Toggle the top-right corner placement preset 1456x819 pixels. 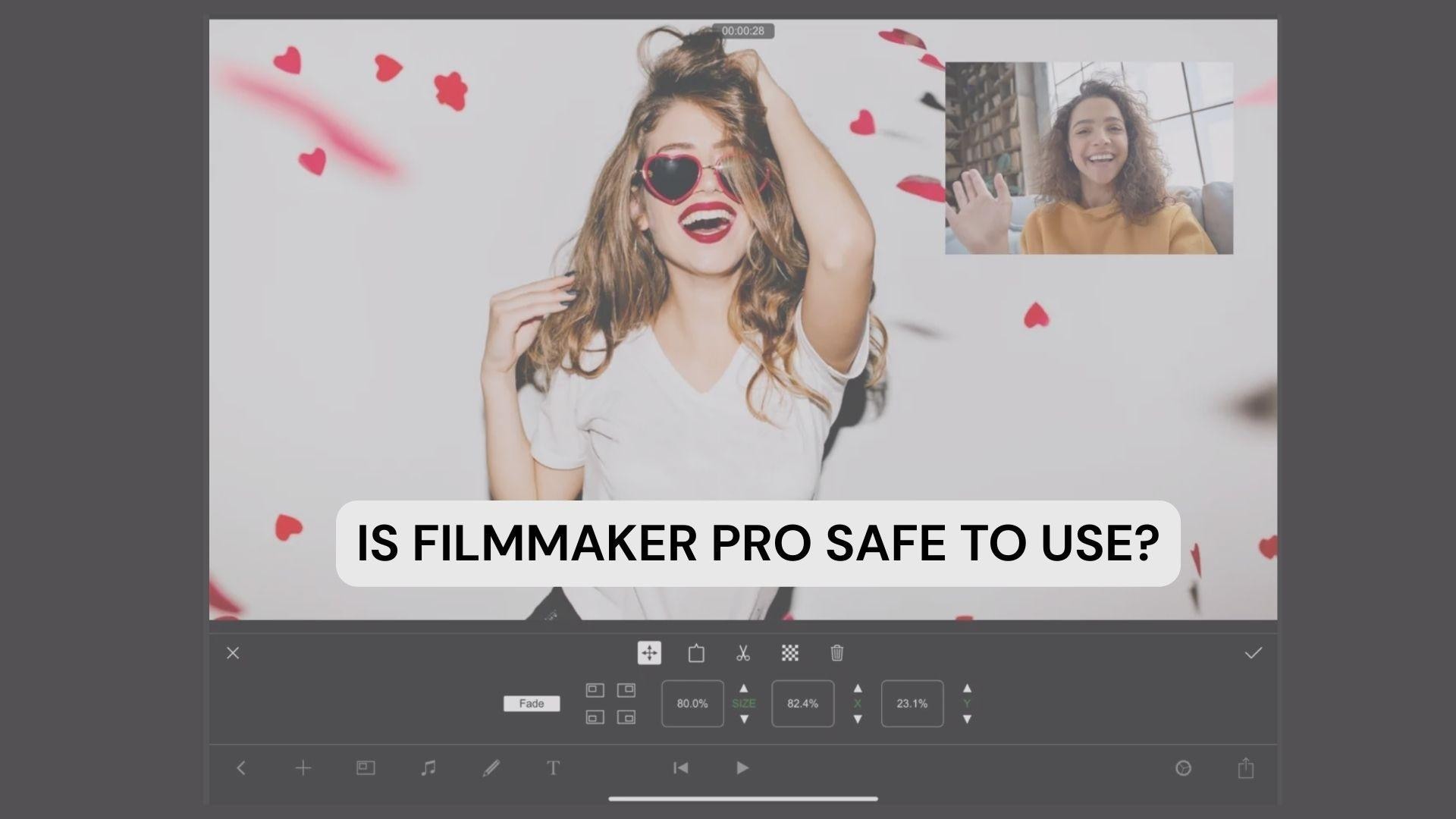[x=626, y=690]
